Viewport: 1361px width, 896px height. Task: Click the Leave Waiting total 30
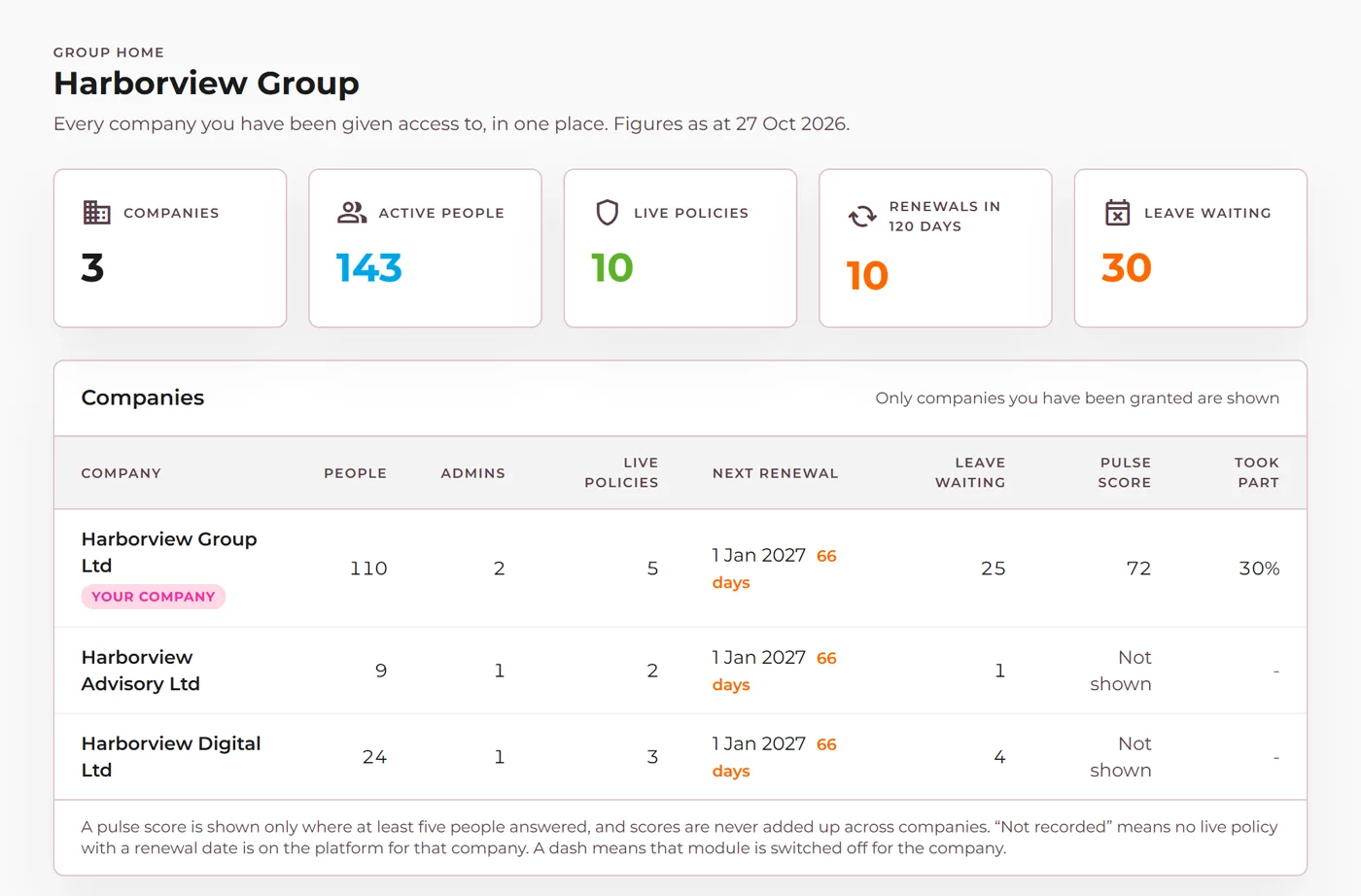[x=1127, y=268]
